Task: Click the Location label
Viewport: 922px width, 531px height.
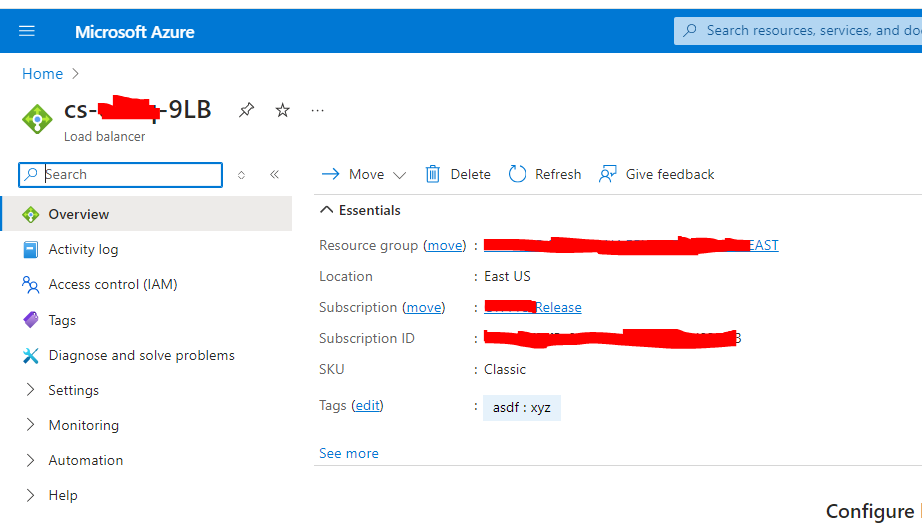Action: coord(346,276)
